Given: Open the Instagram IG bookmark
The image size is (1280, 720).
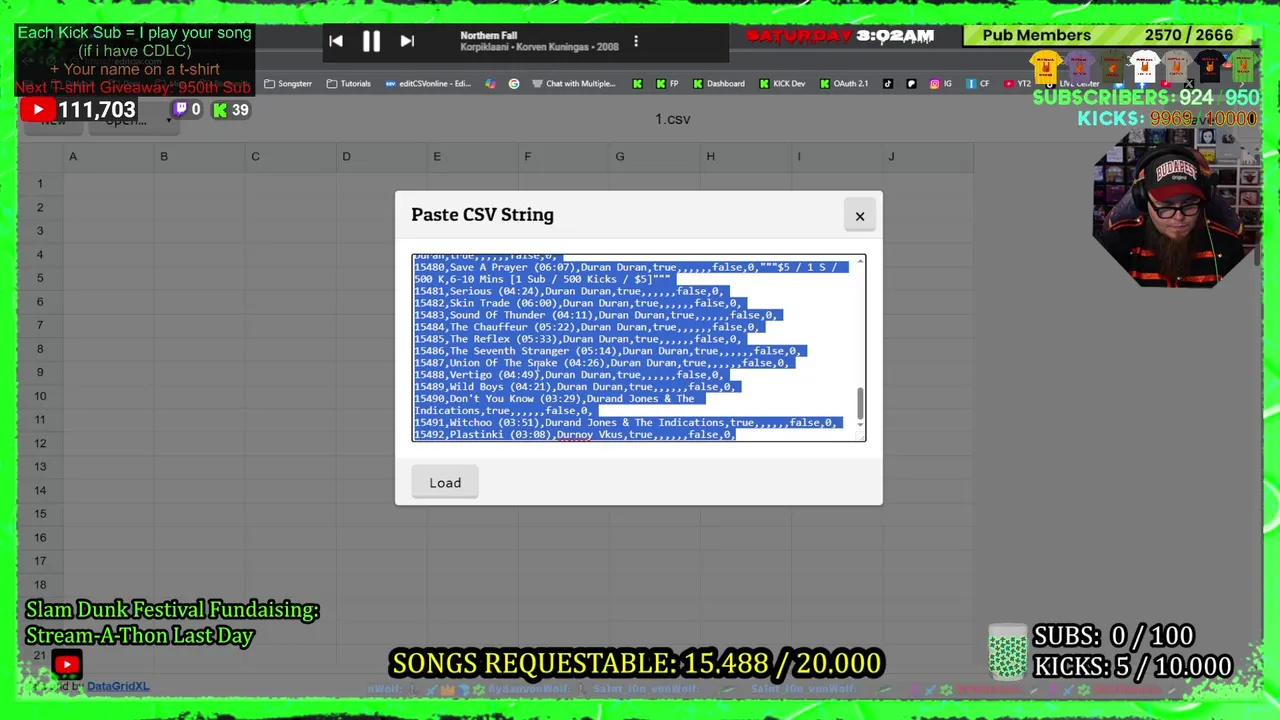Looking at the screenshot, I should pyautogui.click(x=941, y=84).
